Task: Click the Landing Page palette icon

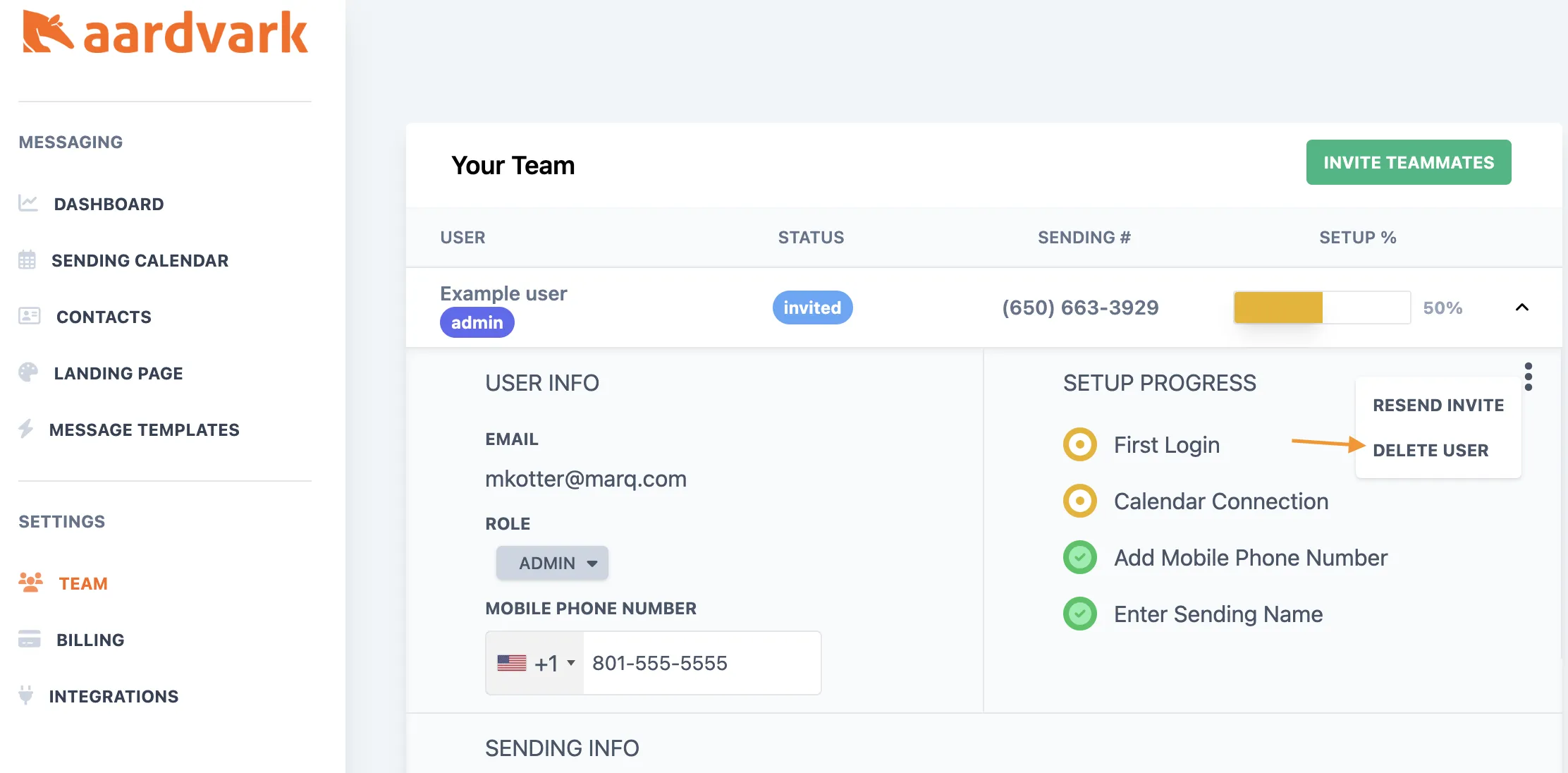Action: (28, 372)
